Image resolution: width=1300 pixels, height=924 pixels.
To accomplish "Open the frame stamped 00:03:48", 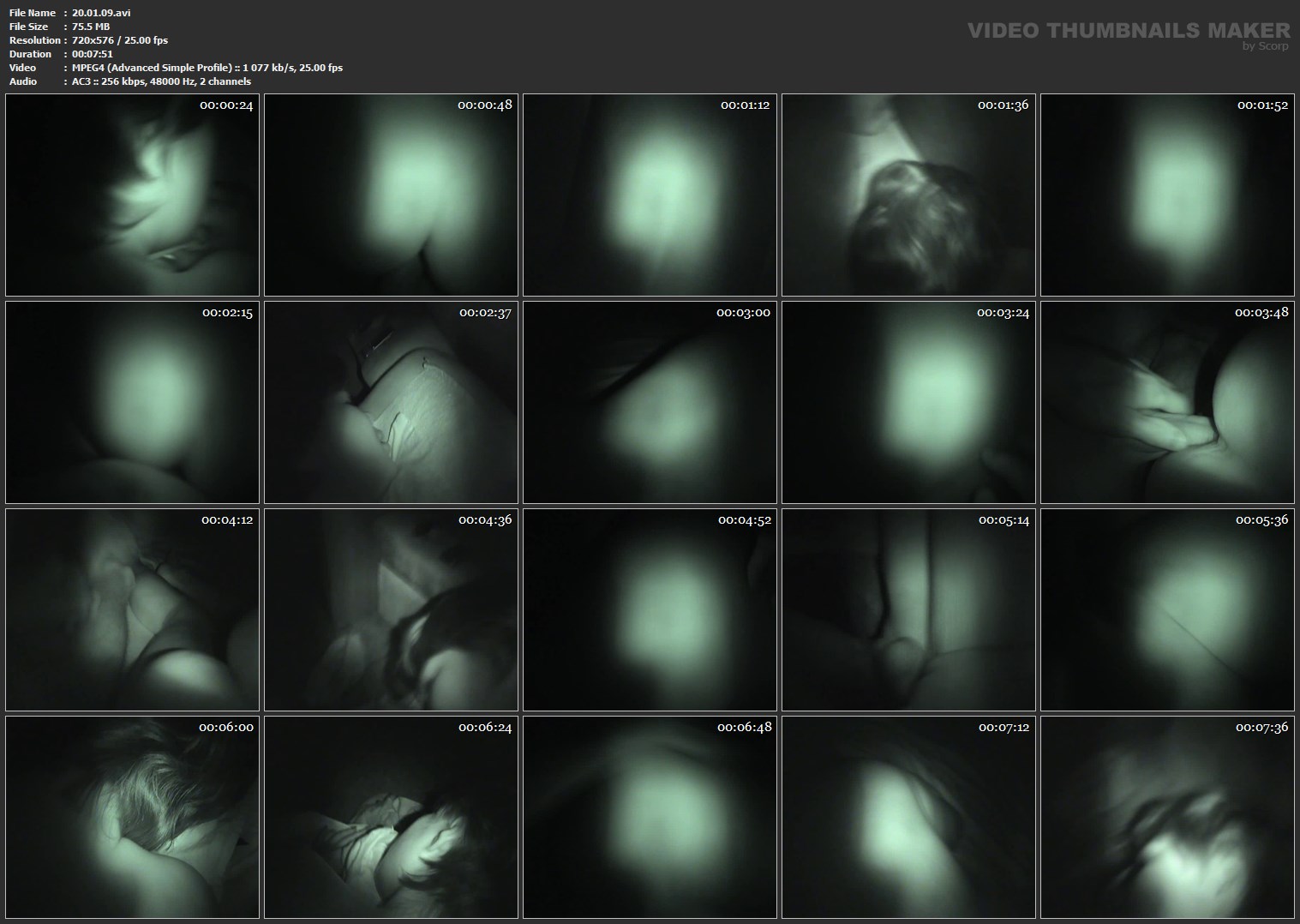I will point(1167,402).
